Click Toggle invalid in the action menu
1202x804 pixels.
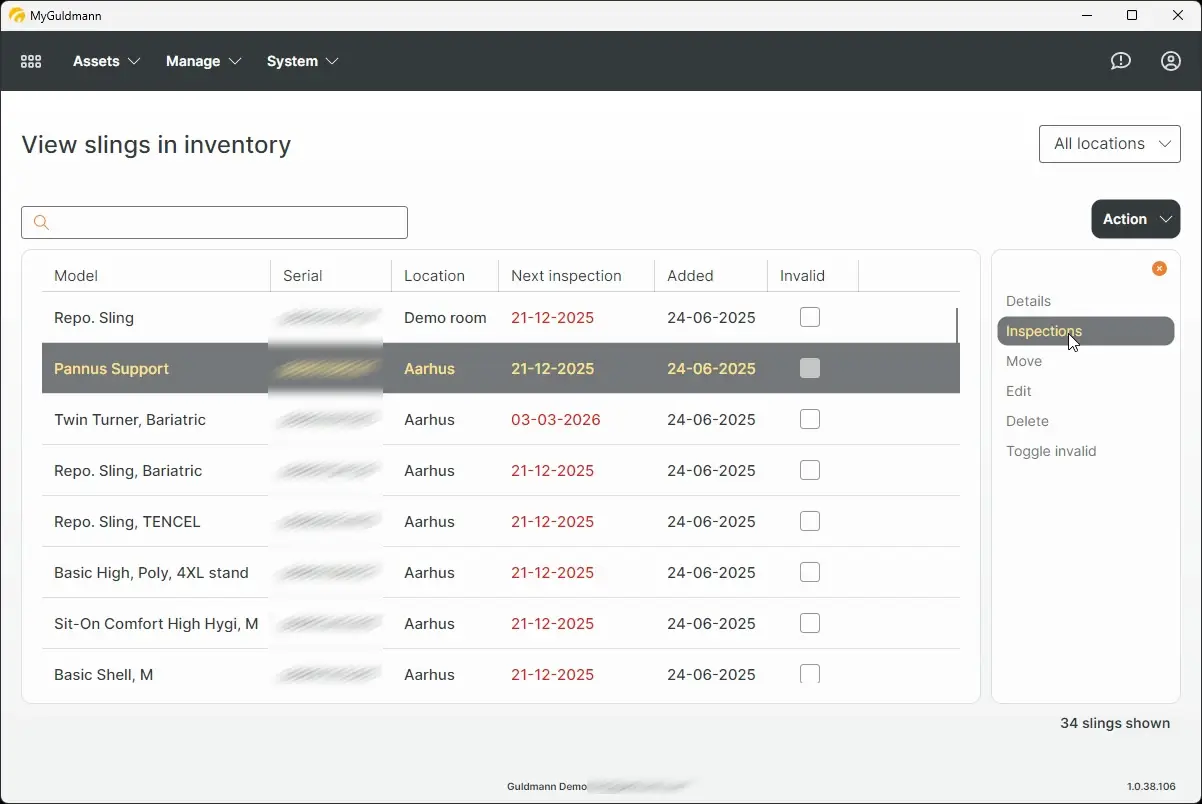point(1051,451)
